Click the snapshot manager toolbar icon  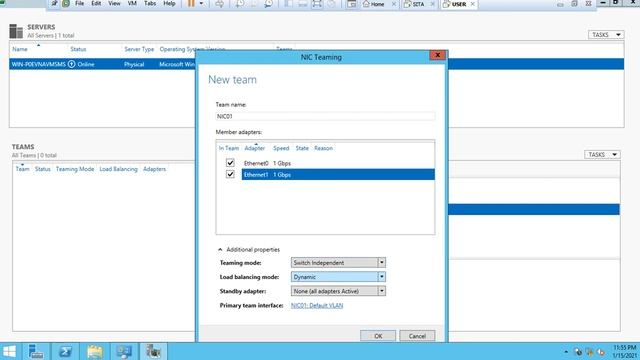click(x=268, y=4)
